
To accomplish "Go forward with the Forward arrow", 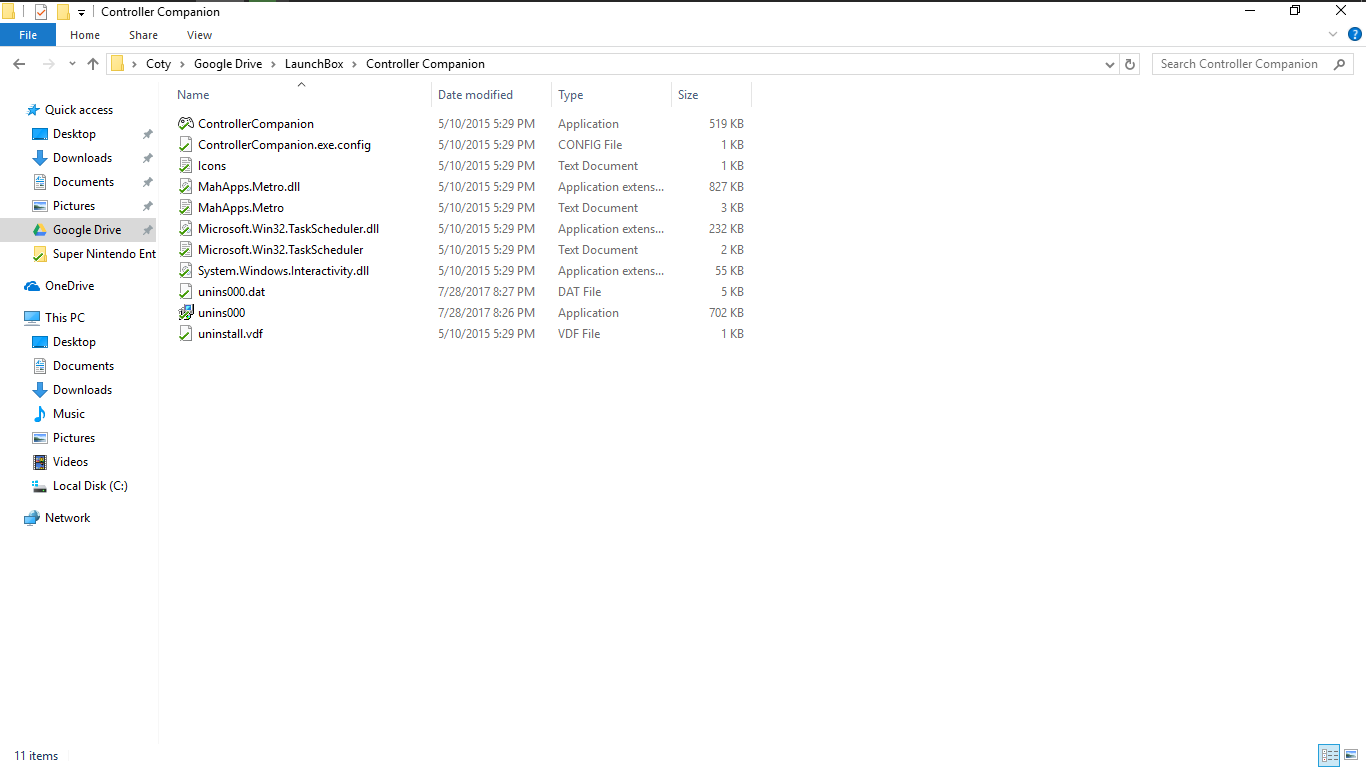I will (49, 64).
